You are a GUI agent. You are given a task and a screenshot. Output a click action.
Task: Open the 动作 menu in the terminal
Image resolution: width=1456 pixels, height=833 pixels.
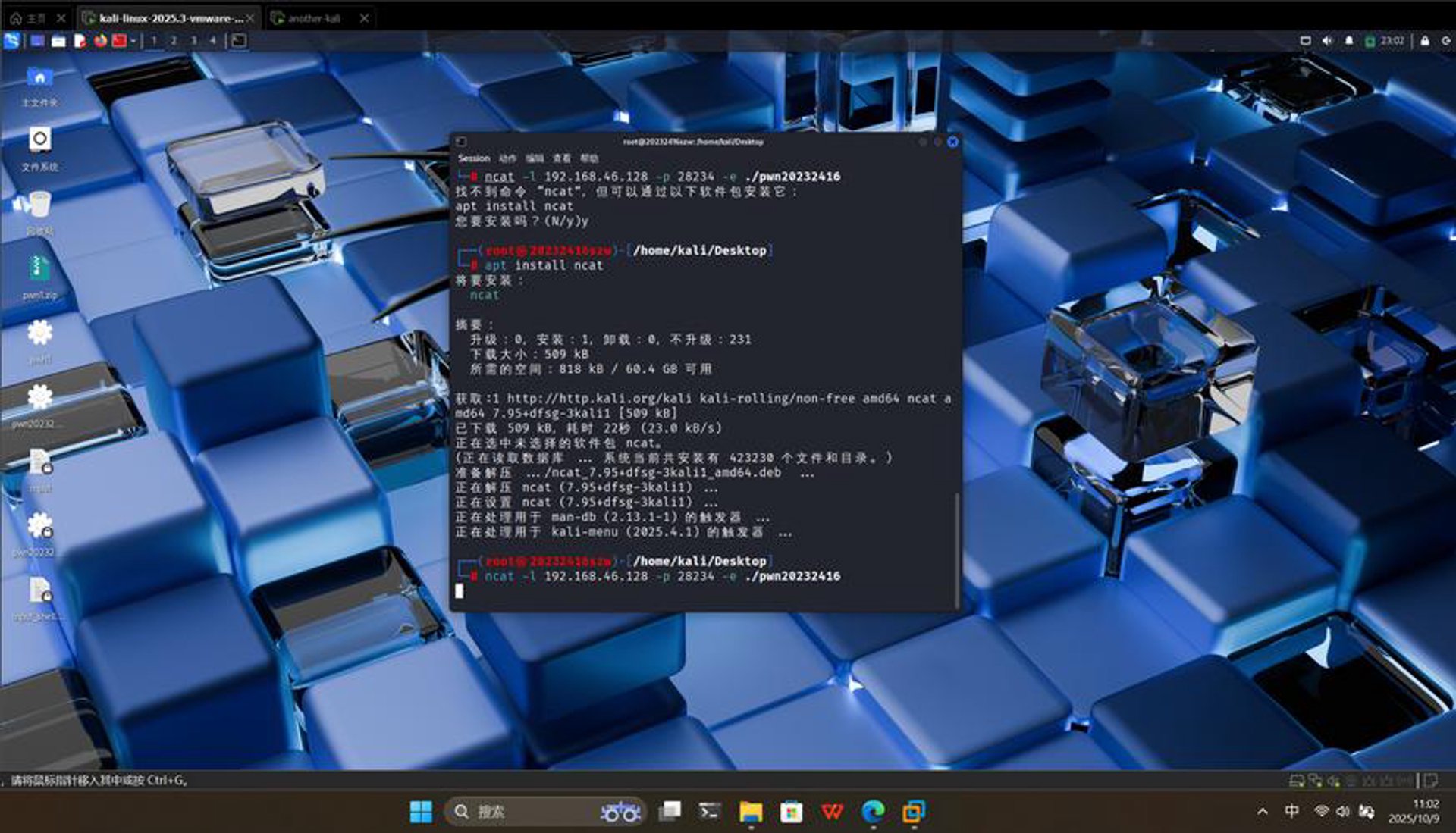tap(507, 158)
